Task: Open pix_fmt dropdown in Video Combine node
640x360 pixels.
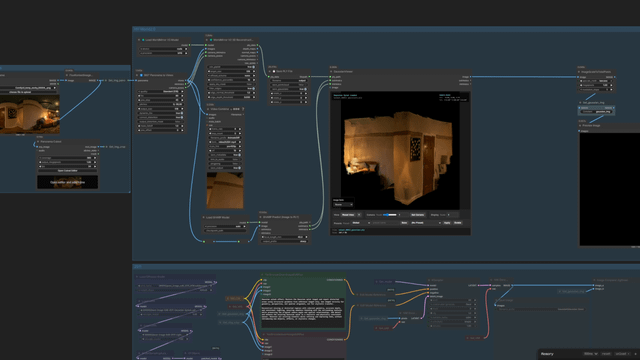Action: 225,146
